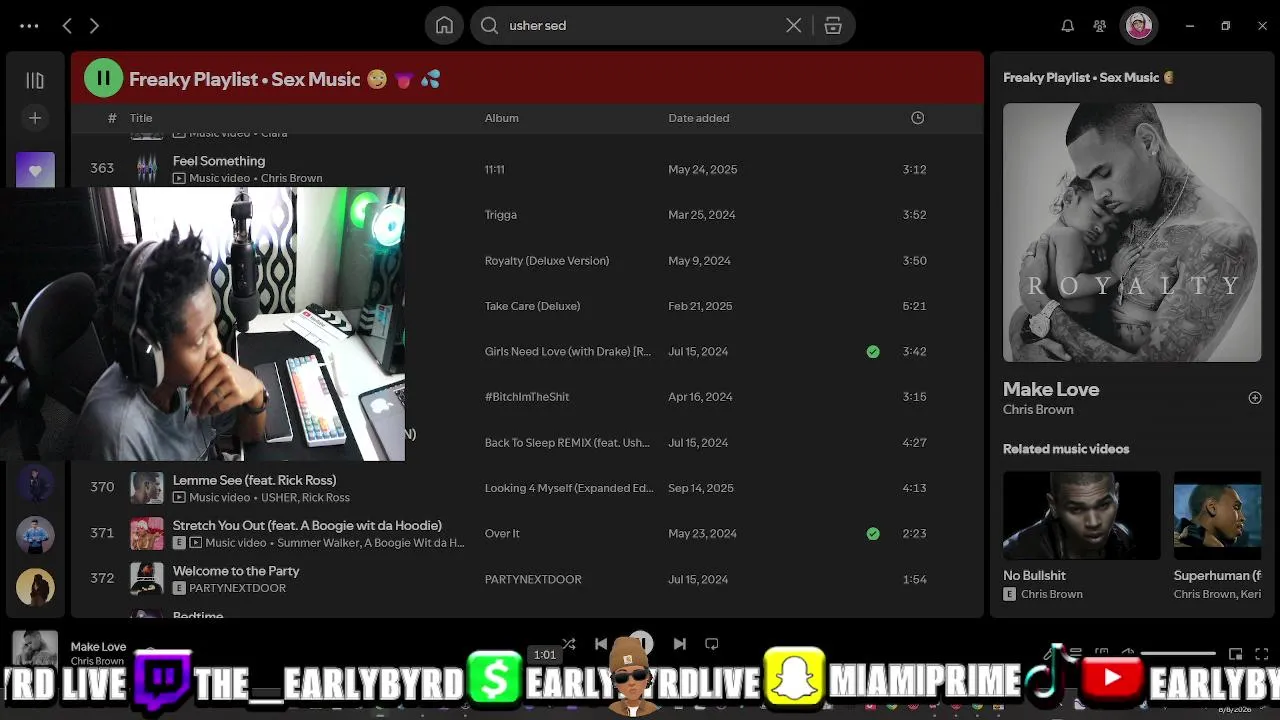Clear the search field text
This screenshot has width=1280, height=720.
[x=793, y=26]
